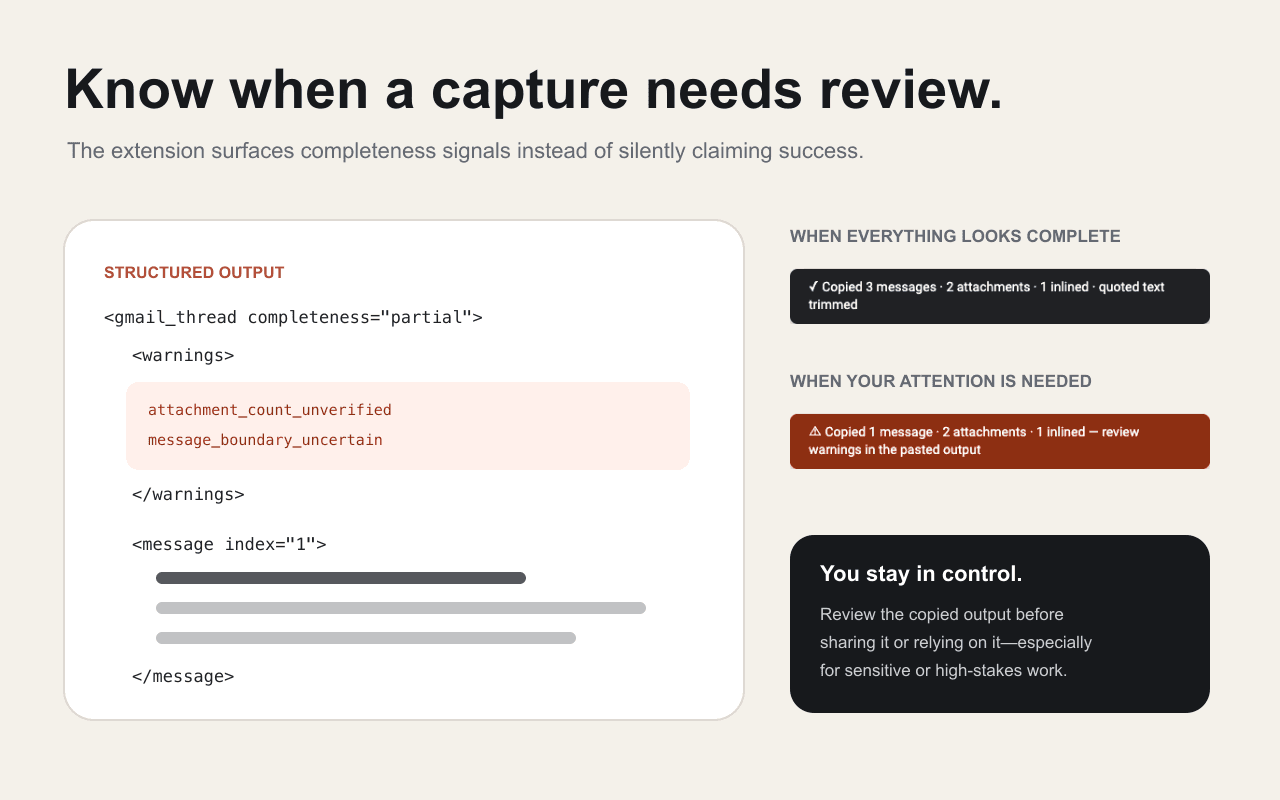Click the message_boundary_uncertain warning
This screenshot has width=1280, height=800.
coord(265,440)
